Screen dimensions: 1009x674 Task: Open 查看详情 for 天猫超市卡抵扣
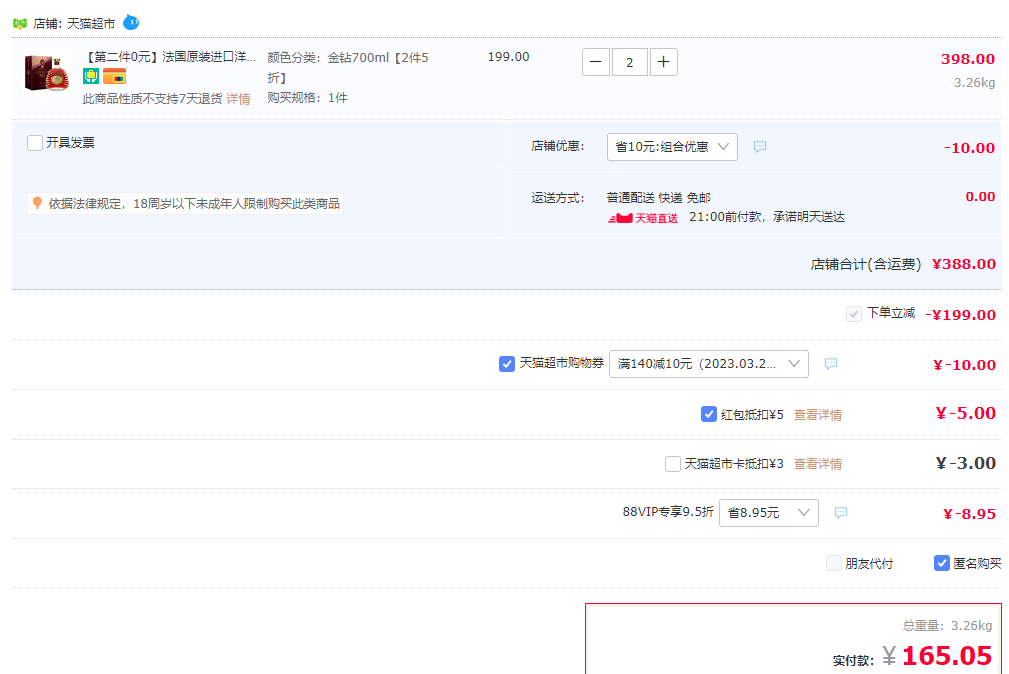817,463
